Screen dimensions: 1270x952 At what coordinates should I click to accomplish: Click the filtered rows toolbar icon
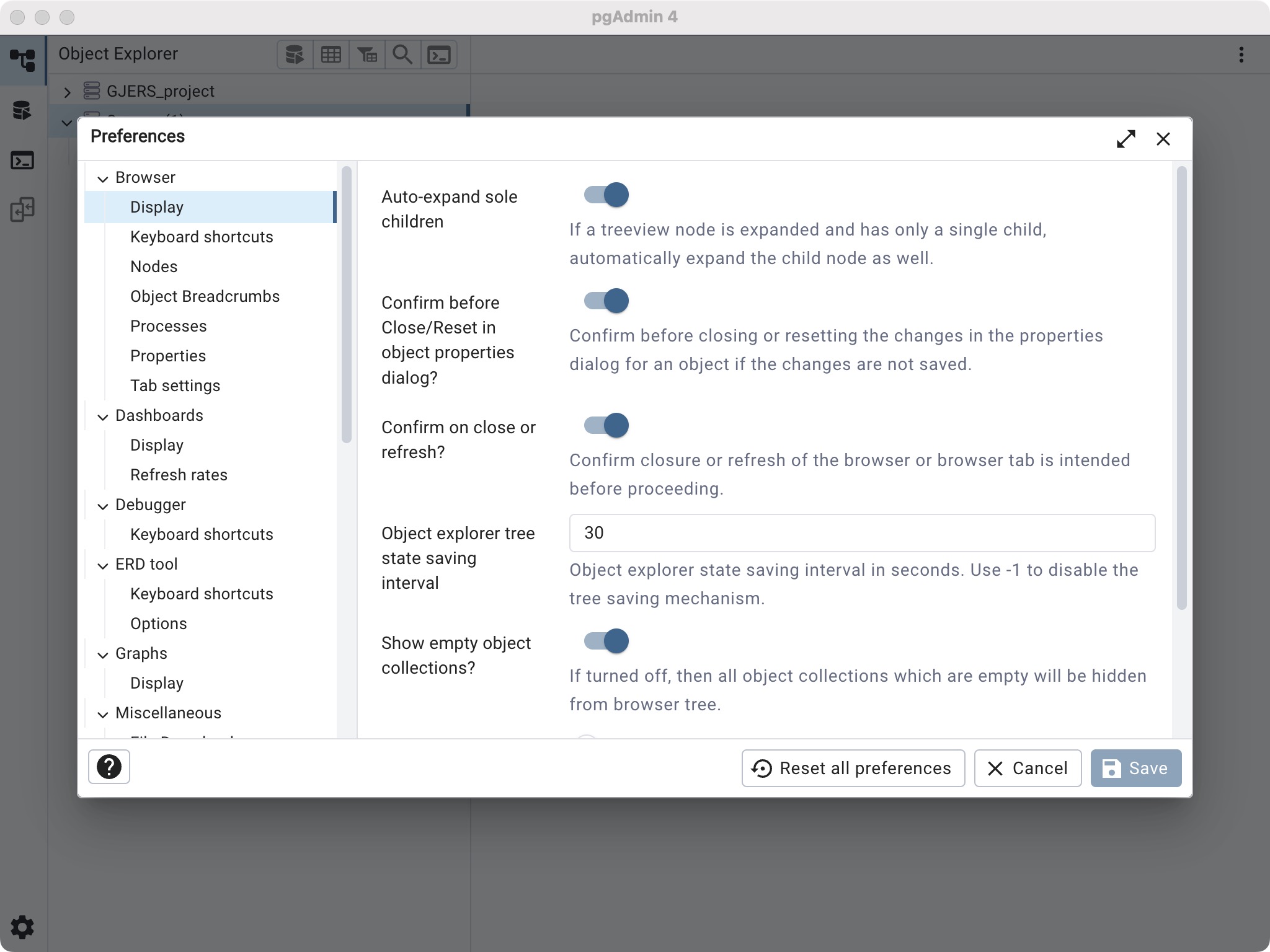366,55
